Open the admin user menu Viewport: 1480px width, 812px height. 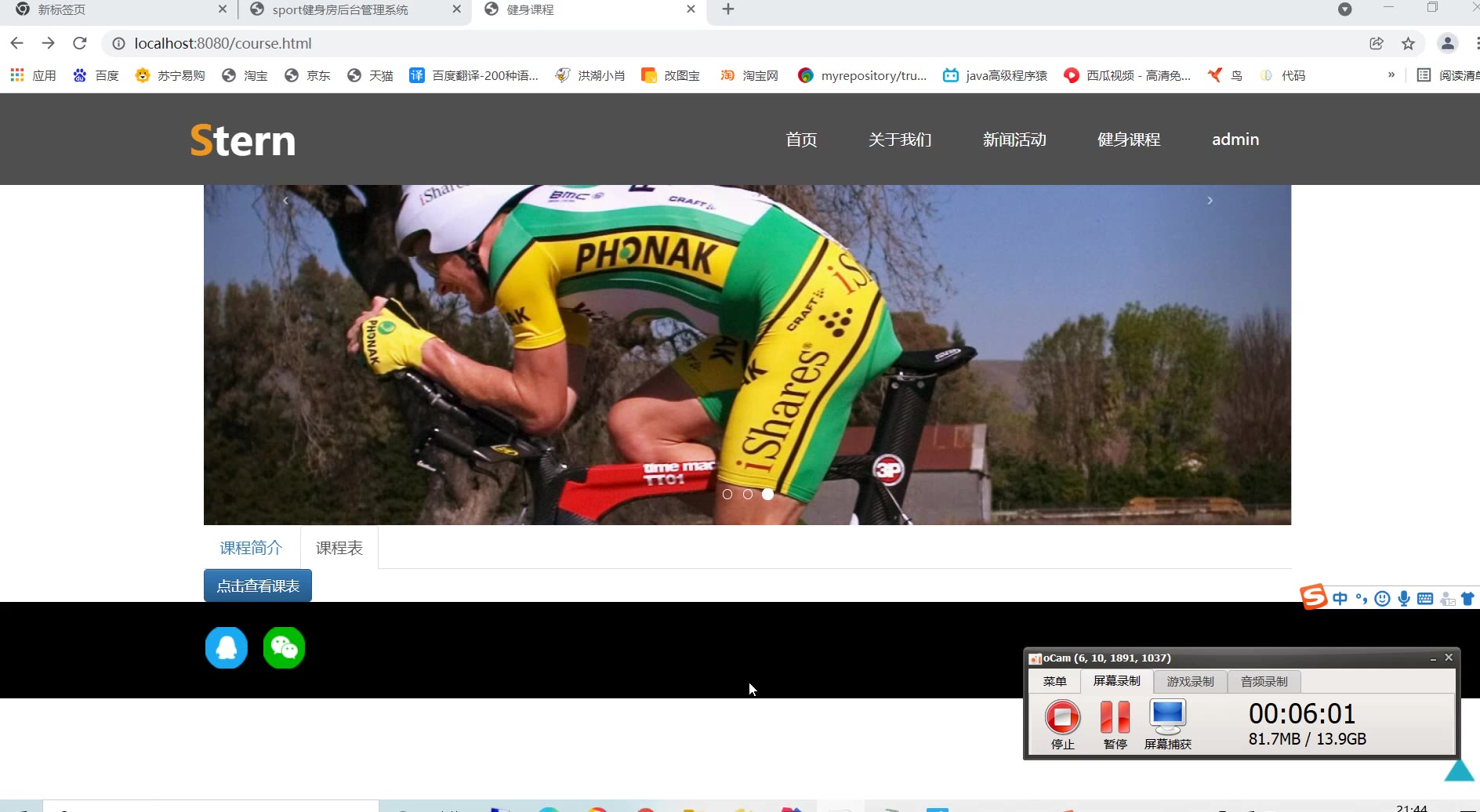click(1235, 140)
